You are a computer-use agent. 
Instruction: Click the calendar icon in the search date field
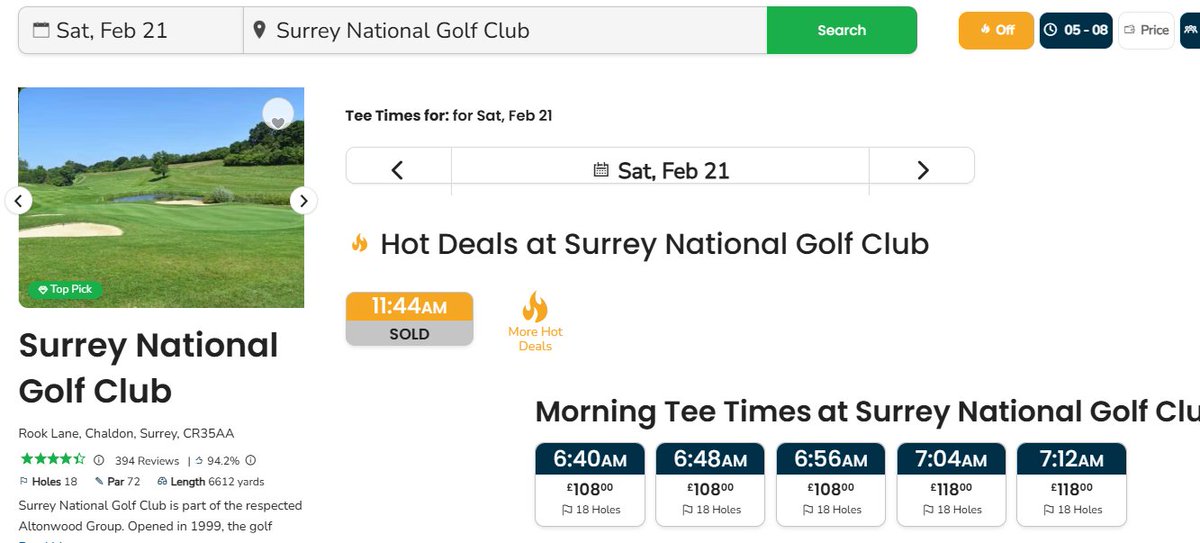(41, 30)
